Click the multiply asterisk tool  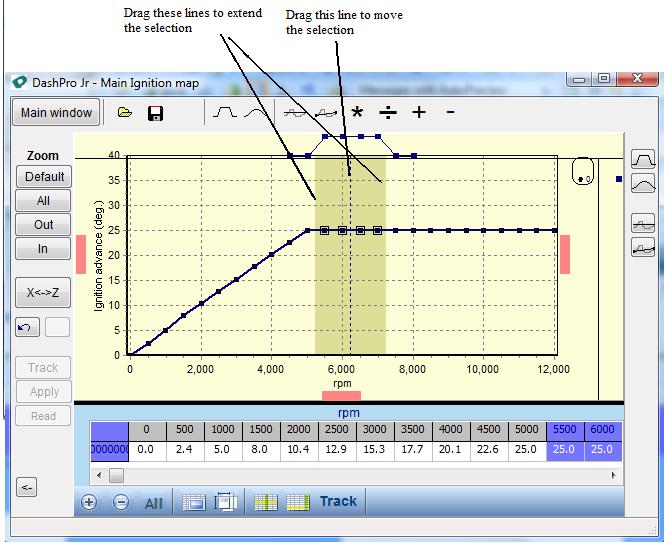pyautogui.click(x=357, y=112)
